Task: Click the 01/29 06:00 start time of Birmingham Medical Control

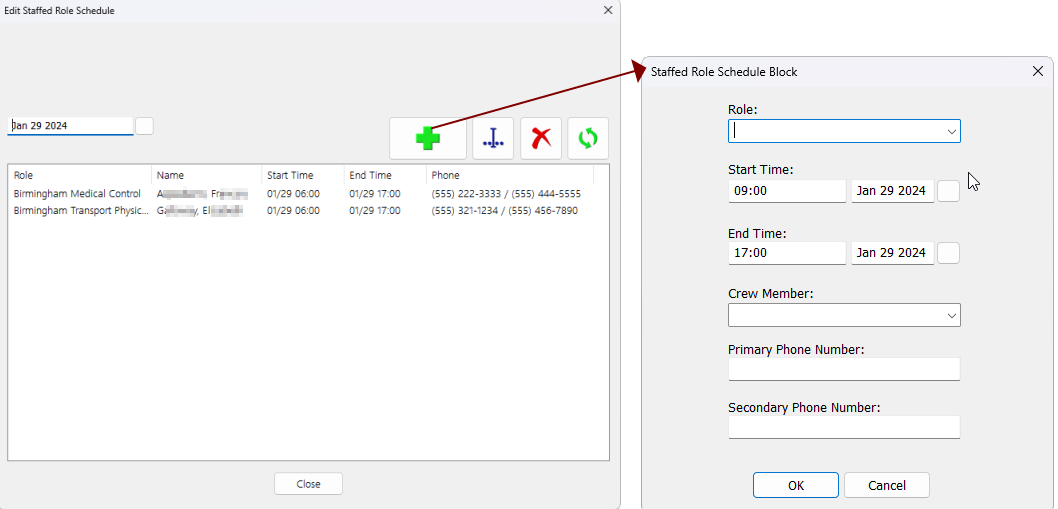Action: click(294, 194)
